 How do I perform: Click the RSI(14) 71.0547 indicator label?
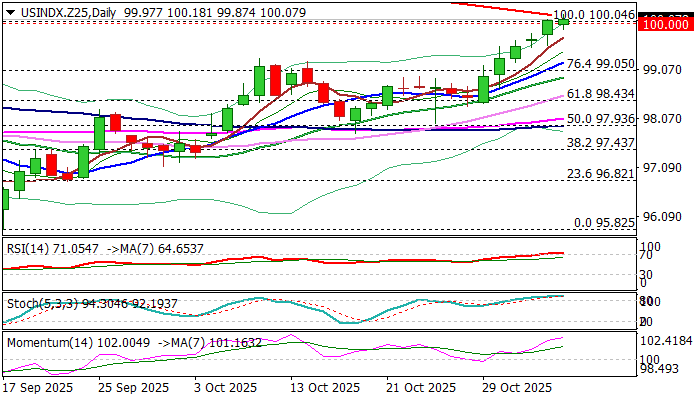(x=53, y=249)
